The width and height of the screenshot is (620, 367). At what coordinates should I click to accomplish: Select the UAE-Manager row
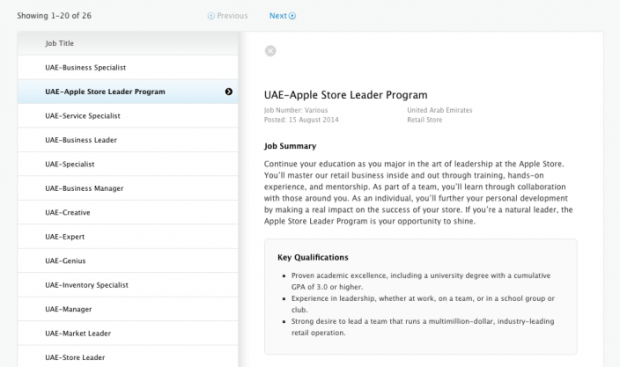[x=128, y=309]
